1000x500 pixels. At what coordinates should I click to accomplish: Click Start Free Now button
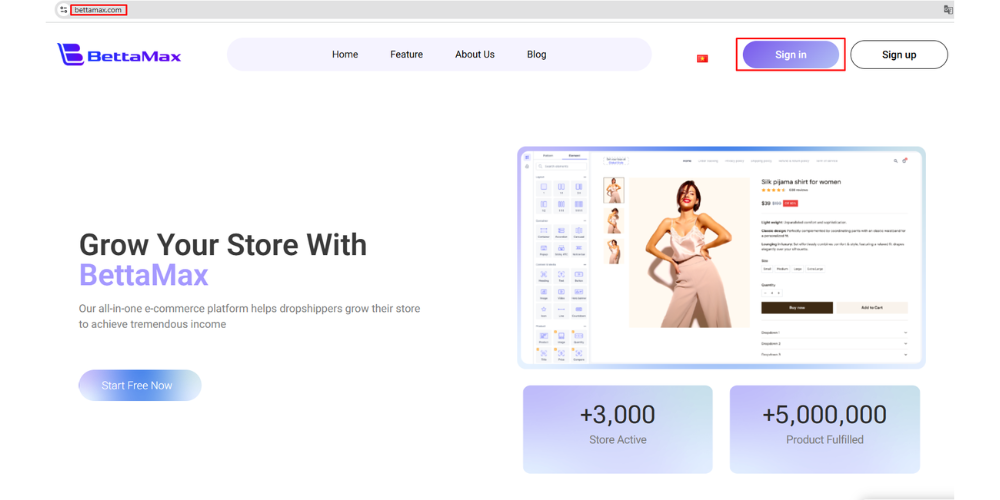tap(140, 385)
